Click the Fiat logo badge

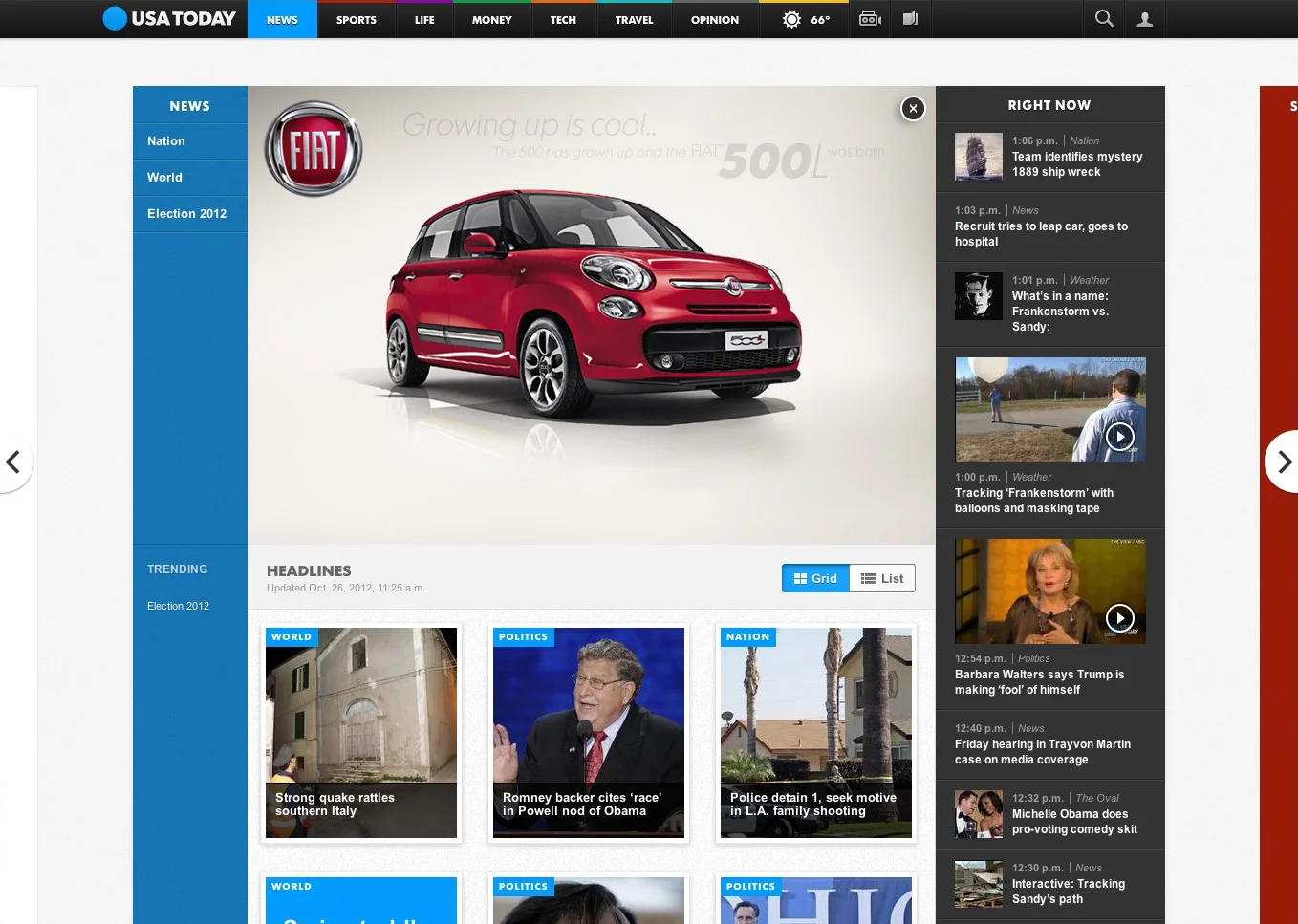[314, 149]
